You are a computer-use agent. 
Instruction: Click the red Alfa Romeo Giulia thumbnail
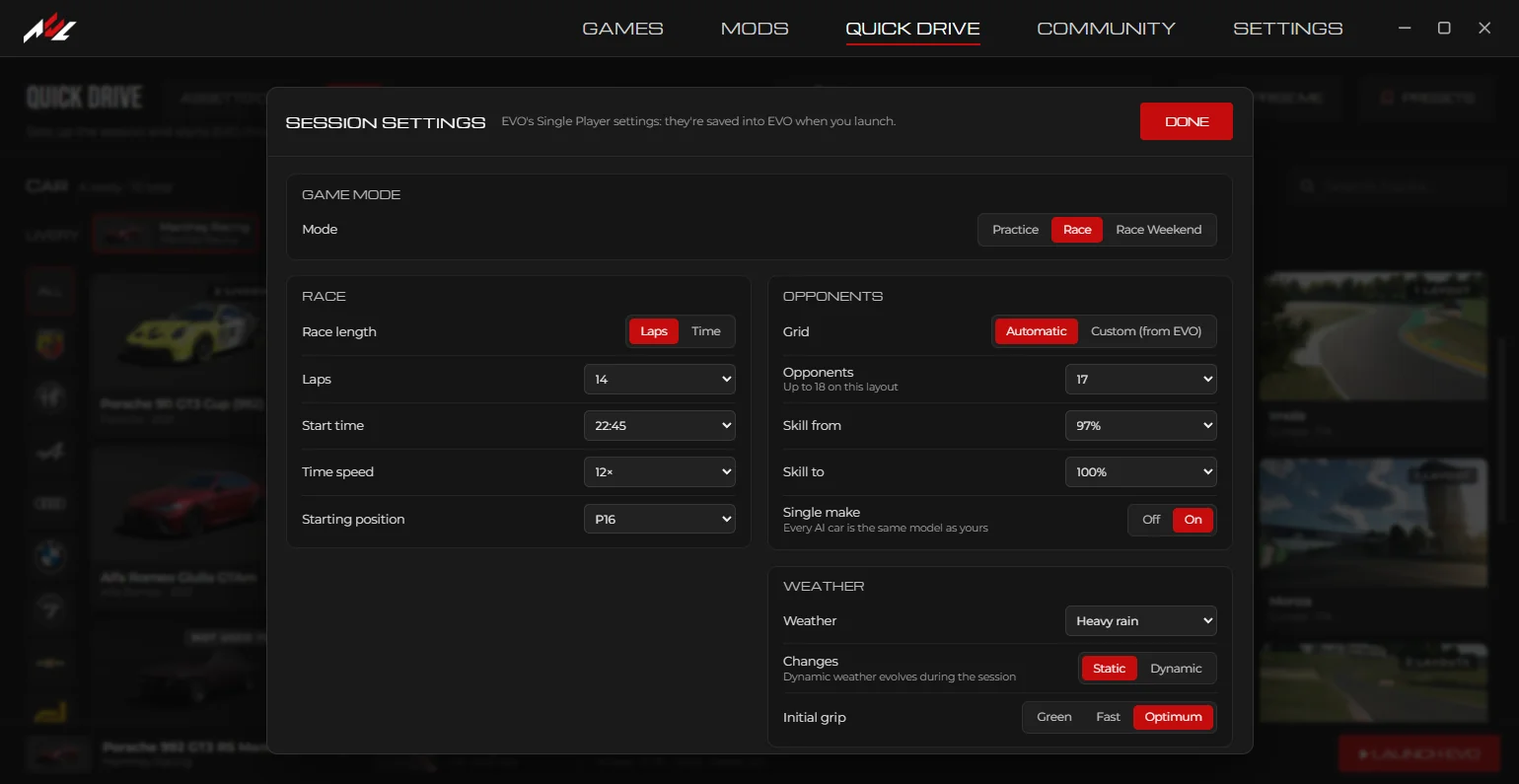(x=180, y=505)
